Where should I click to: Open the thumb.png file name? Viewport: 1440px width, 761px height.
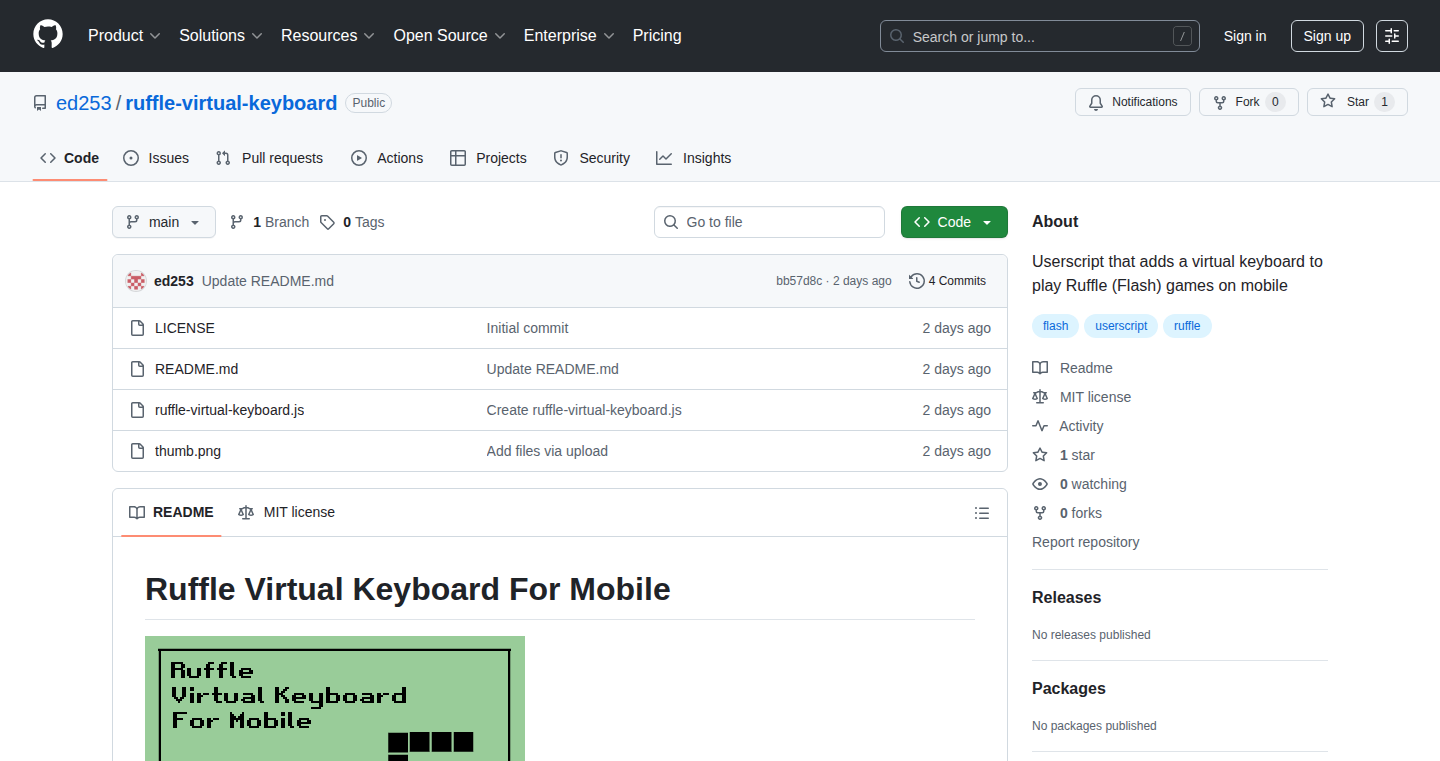188,451
